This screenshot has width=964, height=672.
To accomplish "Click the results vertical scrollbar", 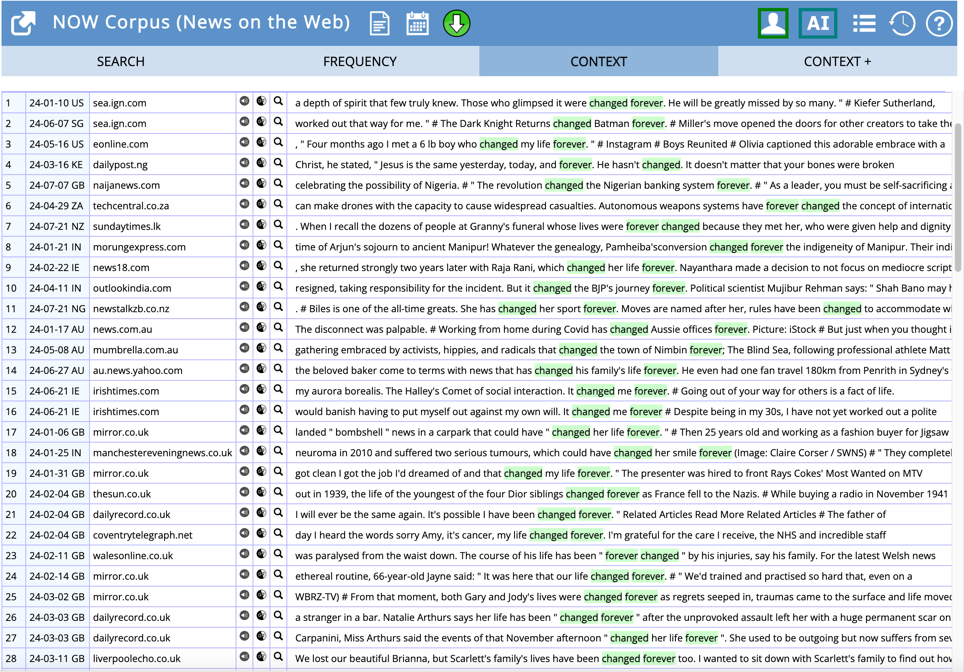I will (958, 197).
